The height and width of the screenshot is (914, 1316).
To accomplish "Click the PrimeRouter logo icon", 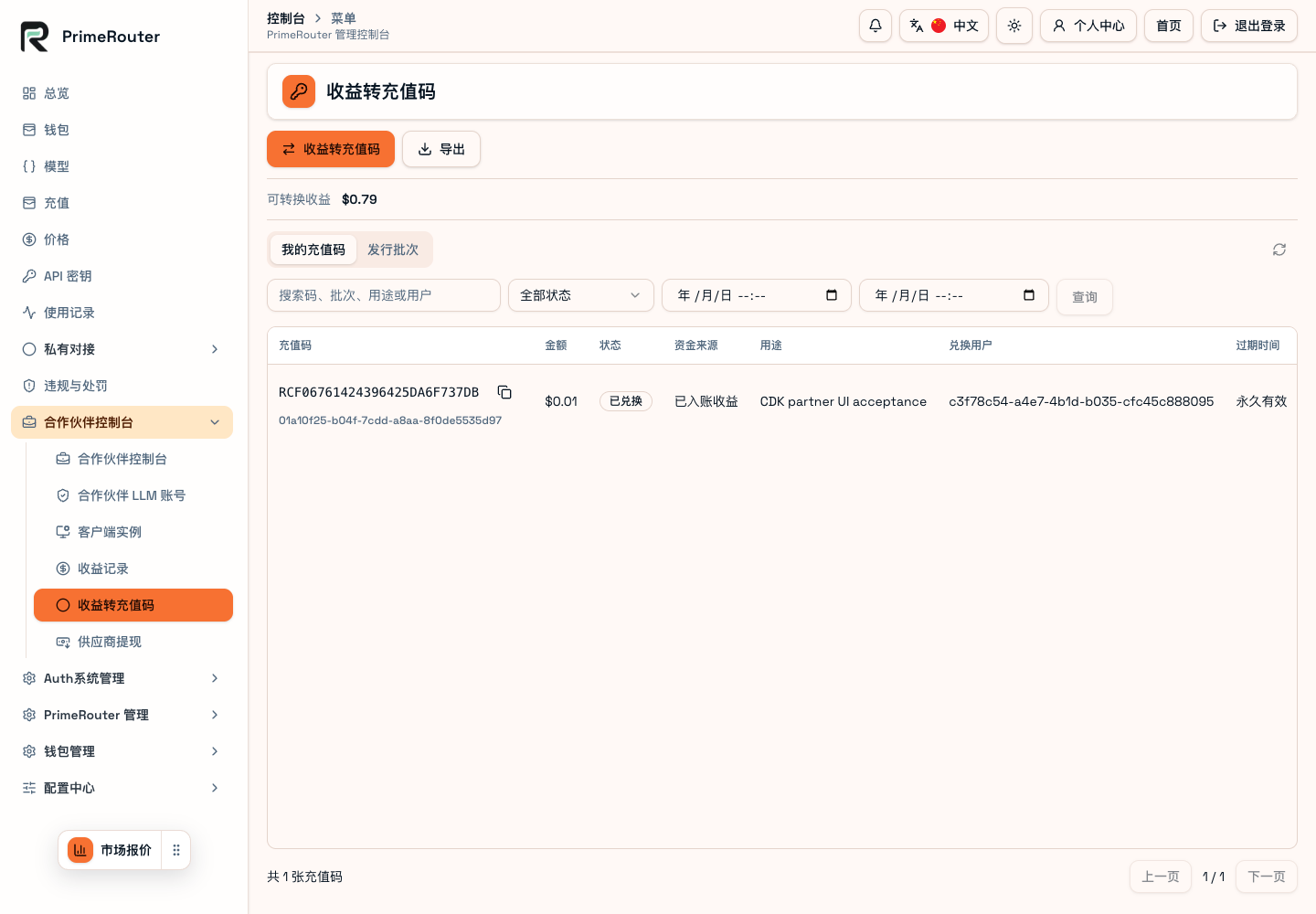I will click(35, 37).
